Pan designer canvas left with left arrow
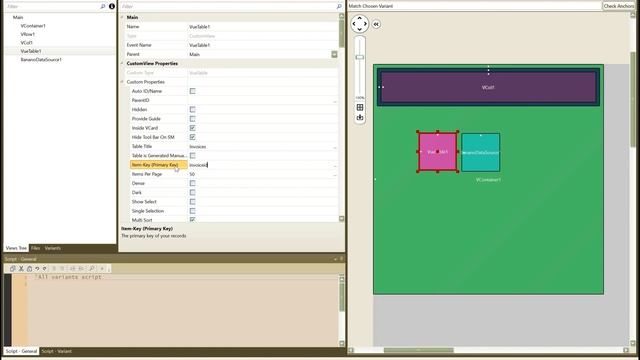Screen dimensions: 640x360 click(x=354, y=24)
